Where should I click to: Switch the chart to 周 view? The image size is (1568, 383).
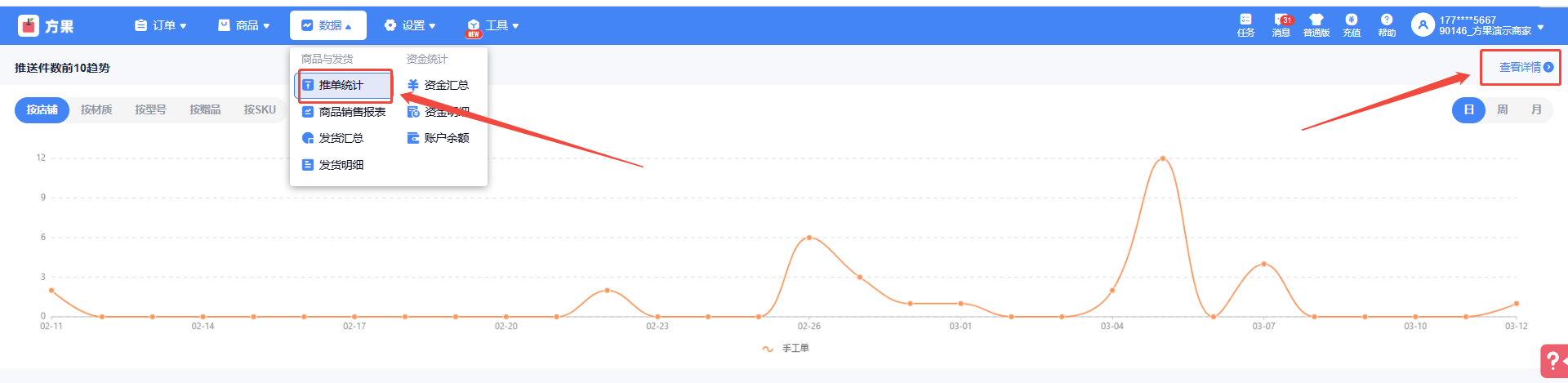1503,109
